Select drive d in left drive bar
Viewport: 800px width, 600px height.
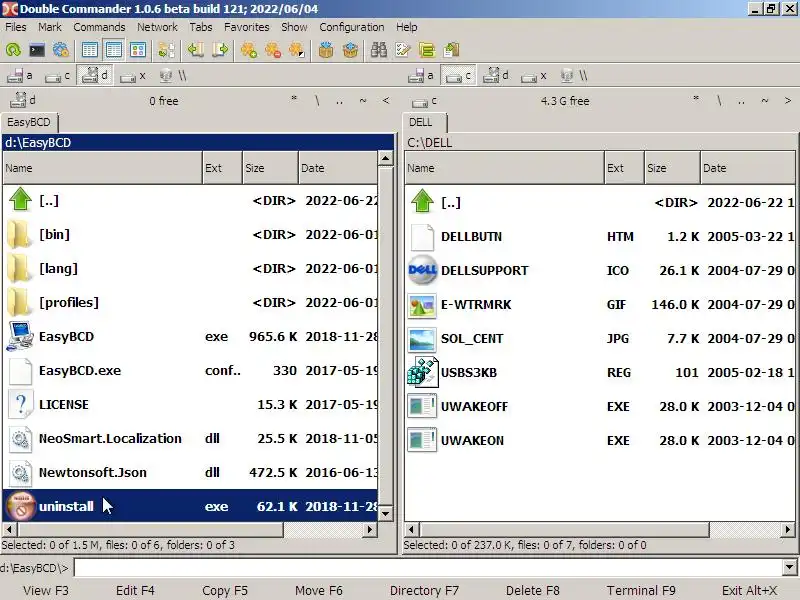[x=95, y=76]
